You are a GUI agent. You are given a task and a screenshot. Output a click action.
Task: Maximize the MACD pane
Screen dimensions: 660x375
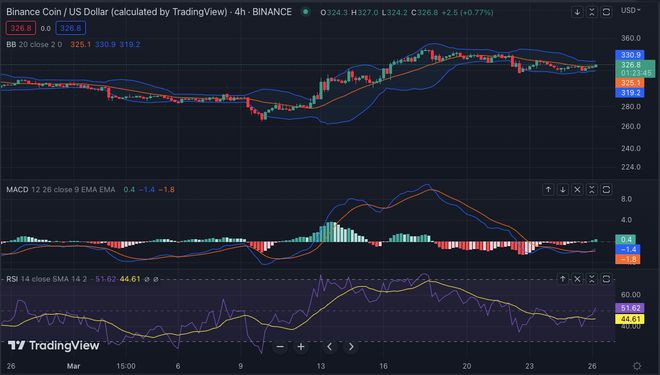[x=606, y=190]
